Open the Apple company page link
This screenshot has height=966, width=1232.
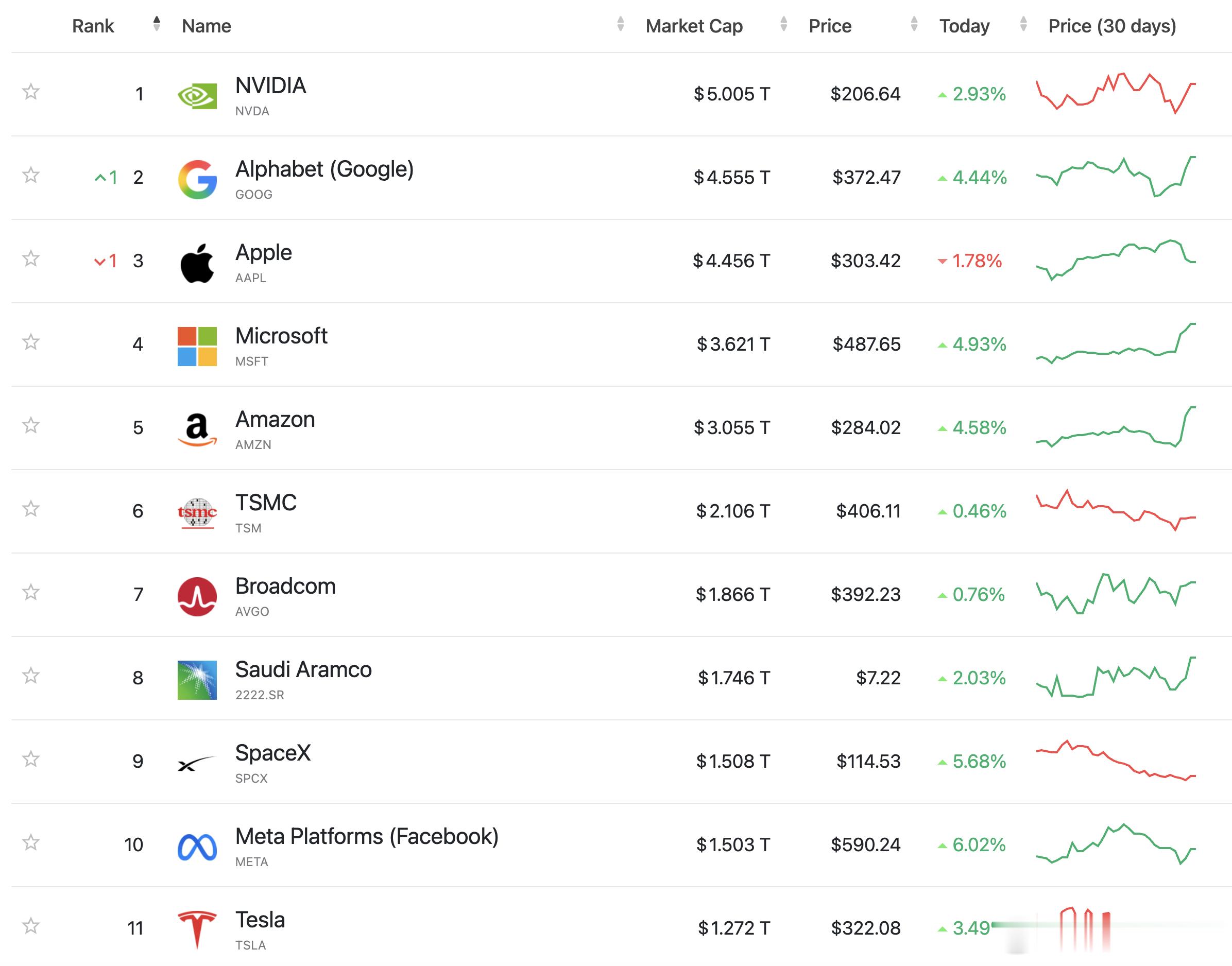point(264,253)
